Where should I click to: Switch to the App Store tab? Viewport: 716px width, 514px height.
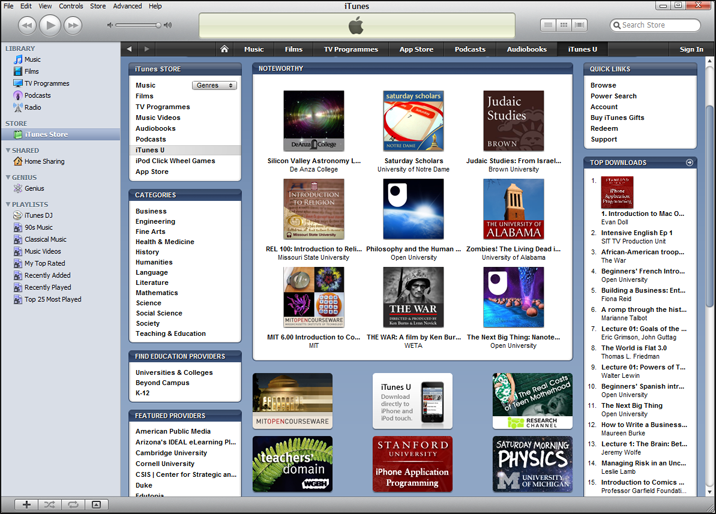click(416, 49)
